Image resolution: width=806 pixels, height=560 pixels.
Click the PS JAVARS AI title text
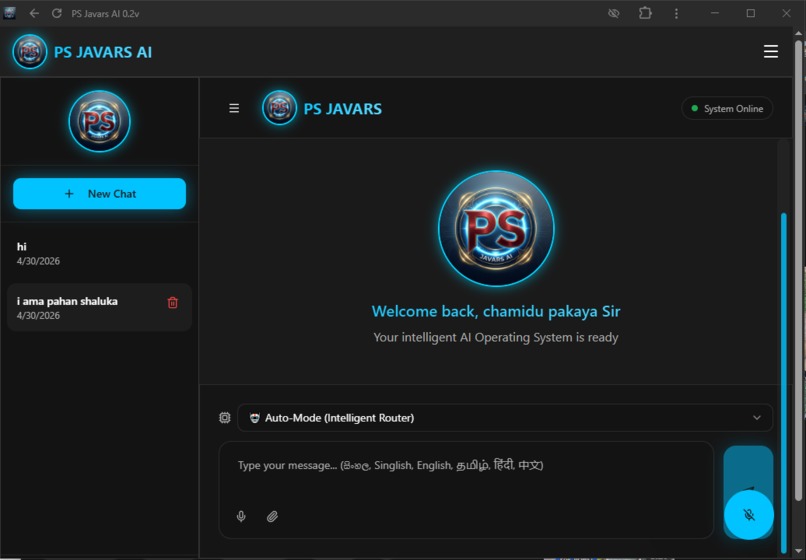point(103,52)
